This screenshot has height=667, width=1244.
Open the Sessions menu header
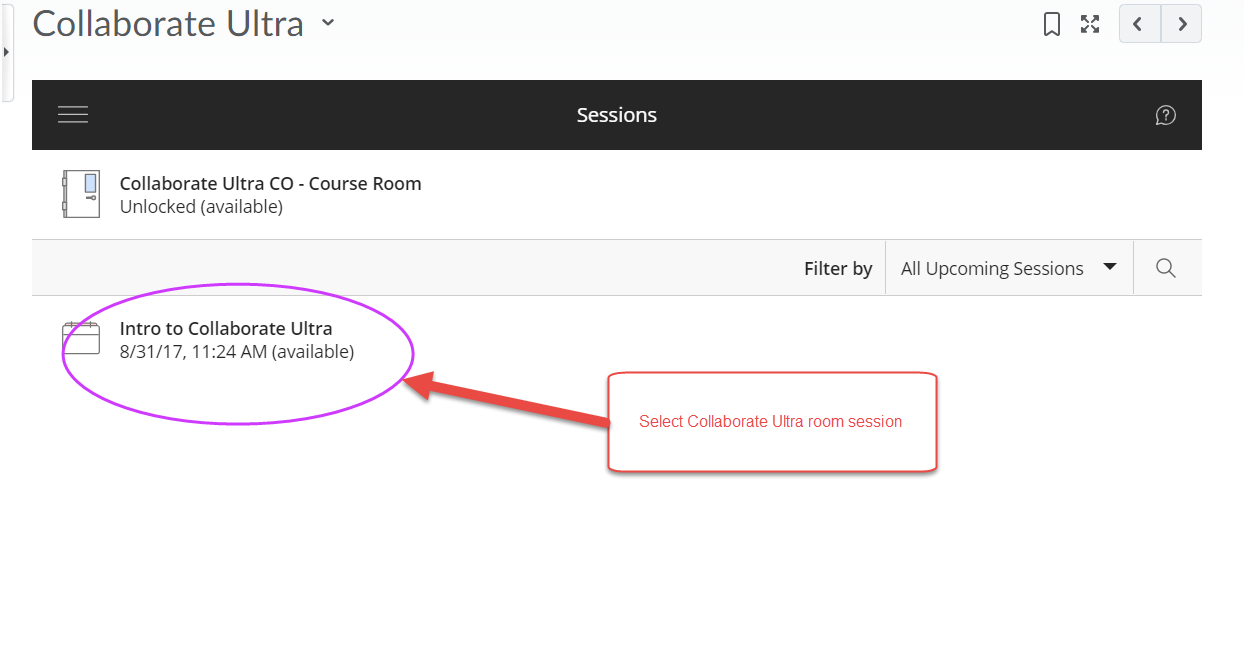pos(616,114)
